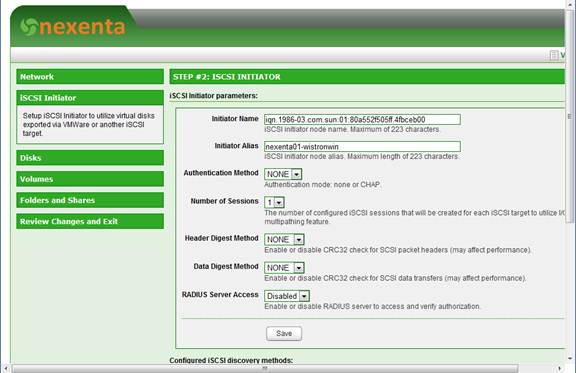Click 'Authentication mode: none or CHAP.' hint
The image size is (576, 373).
tap(323, 184)
